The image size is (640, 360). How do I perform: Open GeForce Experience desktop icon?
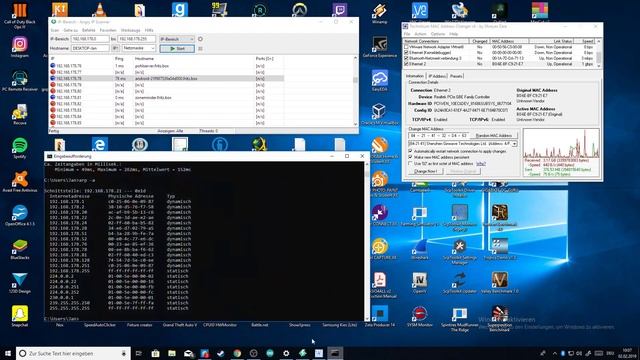tap(380, 47)
